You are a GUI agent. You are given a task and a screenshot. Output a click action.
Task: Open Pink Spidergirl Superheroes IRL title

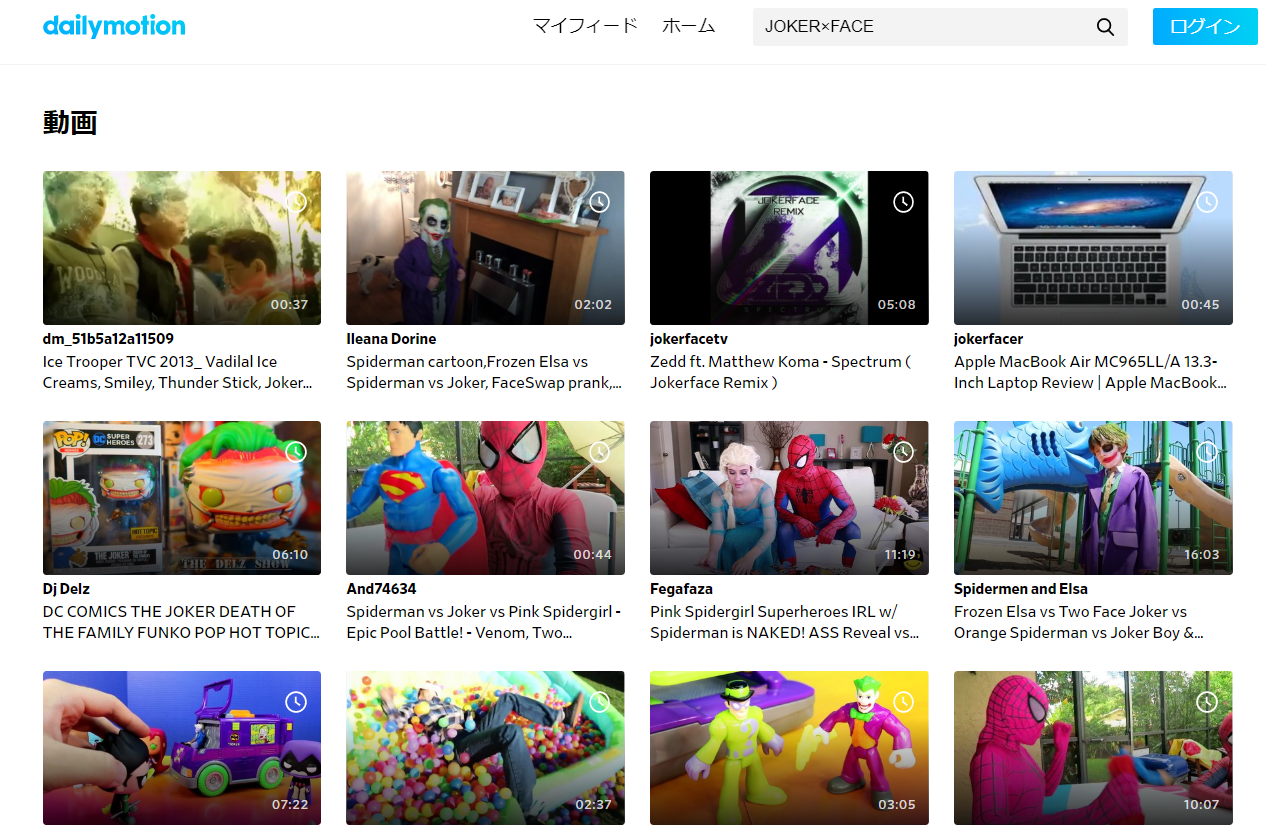[785, 622]
